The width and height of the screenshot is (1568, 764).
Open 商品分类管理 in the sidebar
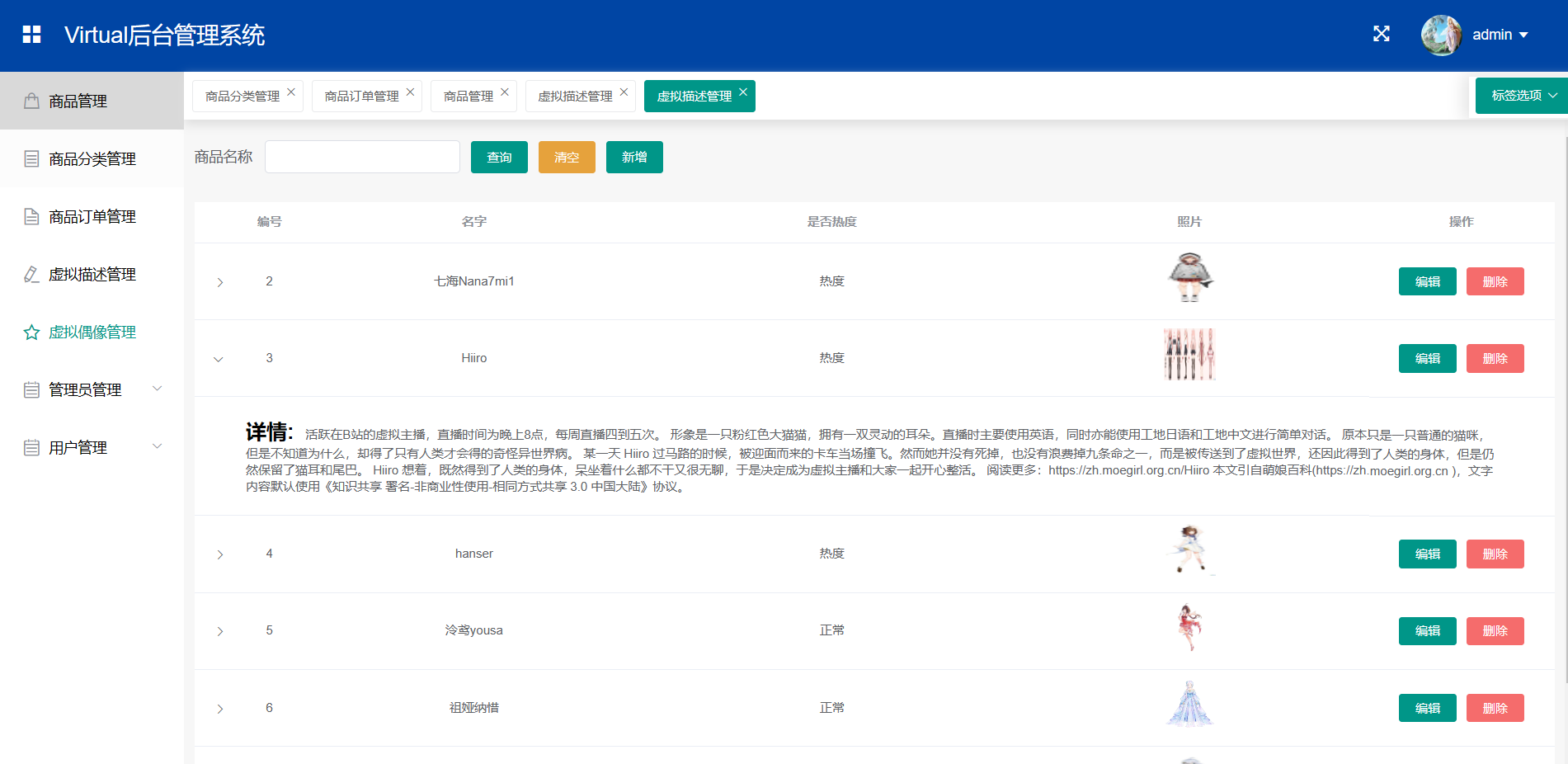(x=92, y=158)
